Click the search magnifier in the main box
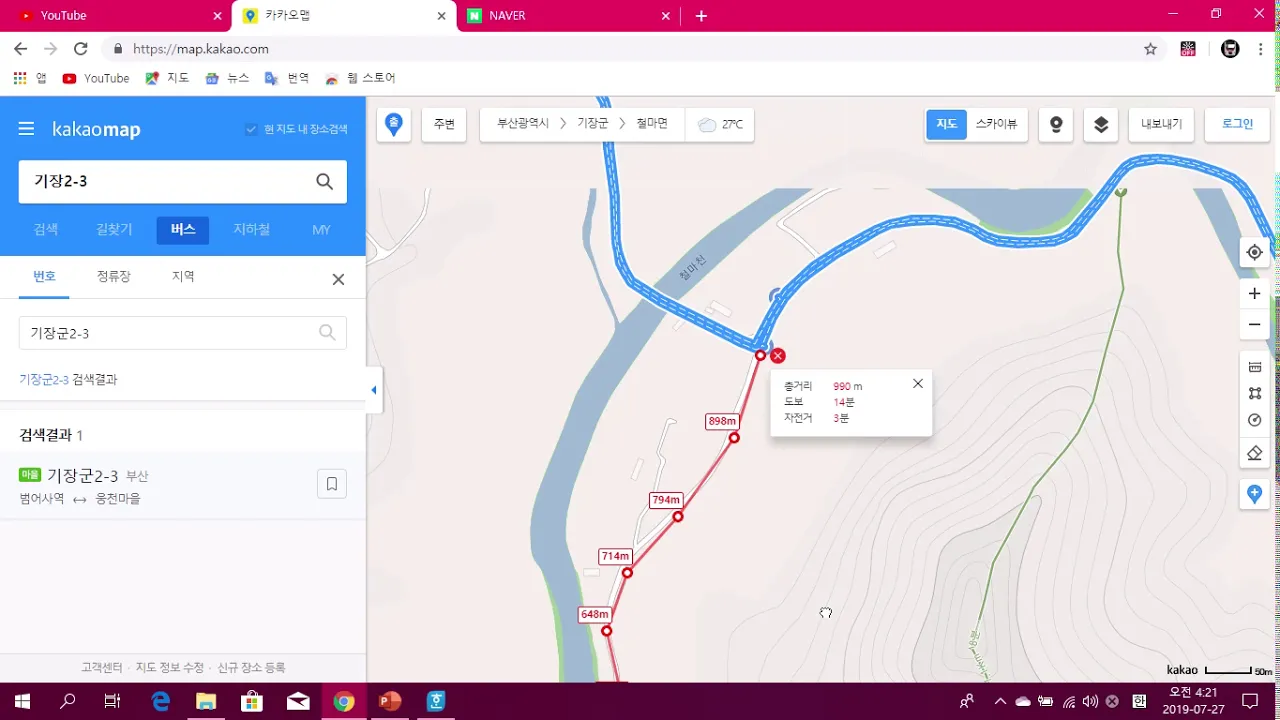Viewport: 1280px width, 720px height. 324,181
